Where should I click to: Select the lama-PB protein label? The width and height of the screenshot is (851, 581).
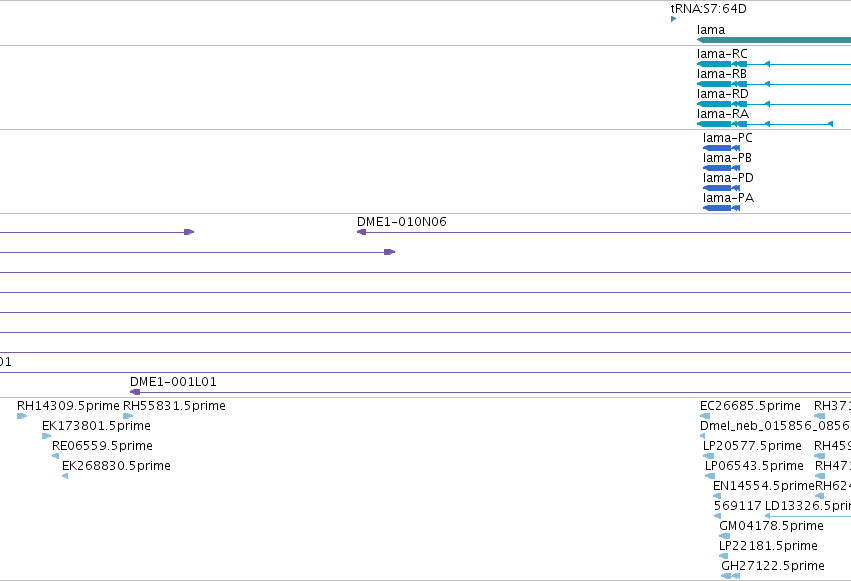click(727, 158)
